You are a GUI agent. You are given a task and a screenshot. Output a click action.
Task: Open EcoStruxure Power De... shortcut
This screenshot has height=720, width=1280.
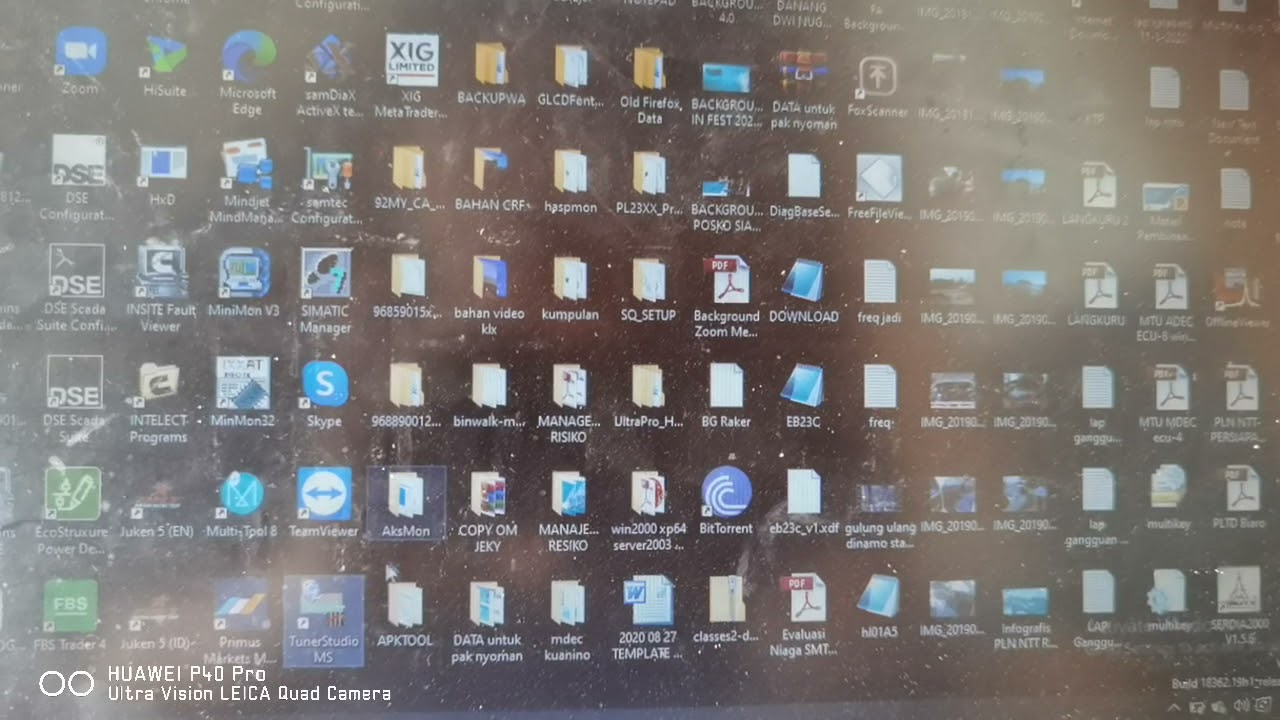coord(72,510)
